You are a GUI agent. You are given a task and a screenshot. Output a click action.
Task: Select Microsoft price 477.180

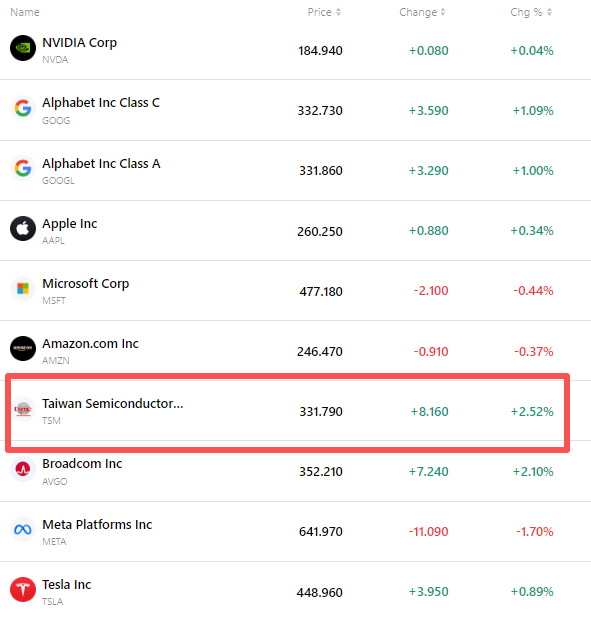(x=321, y=291)
